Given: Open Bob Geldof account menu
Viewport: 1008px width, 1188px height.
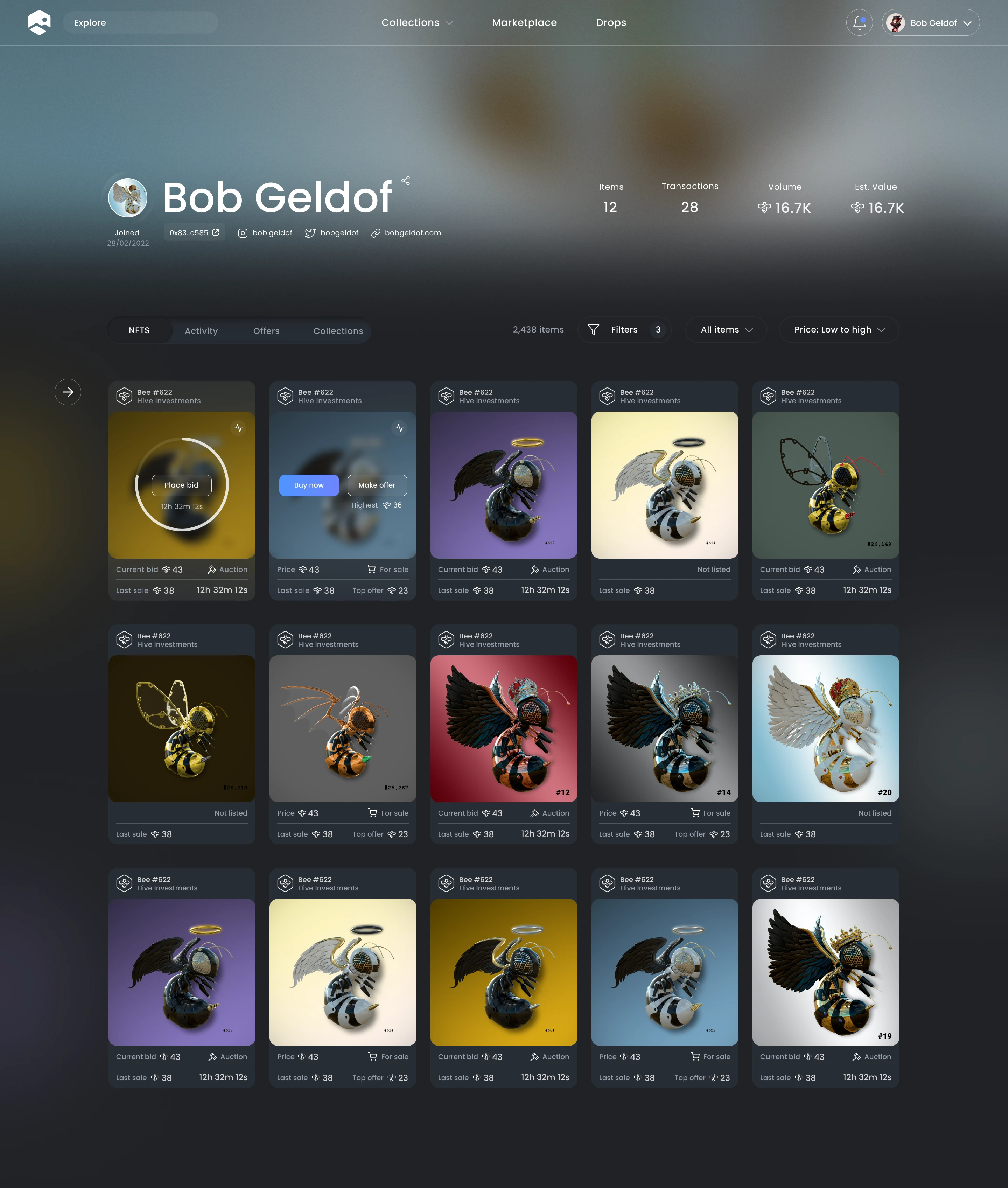Looking at the screenshot, I should (930, 23).
